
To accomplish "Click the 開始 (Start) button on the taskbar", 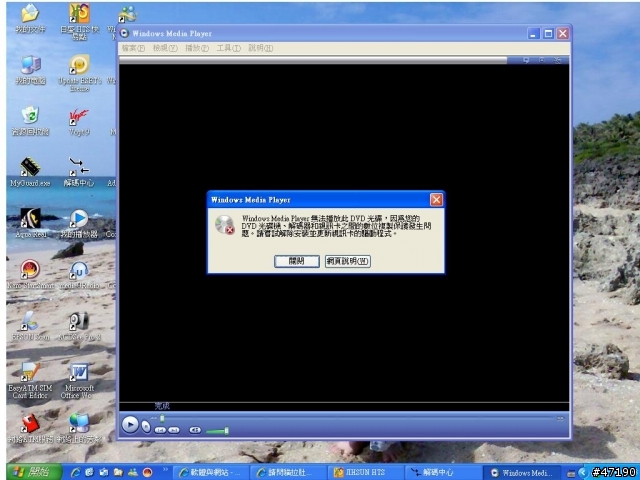I will tap(34, 472).
